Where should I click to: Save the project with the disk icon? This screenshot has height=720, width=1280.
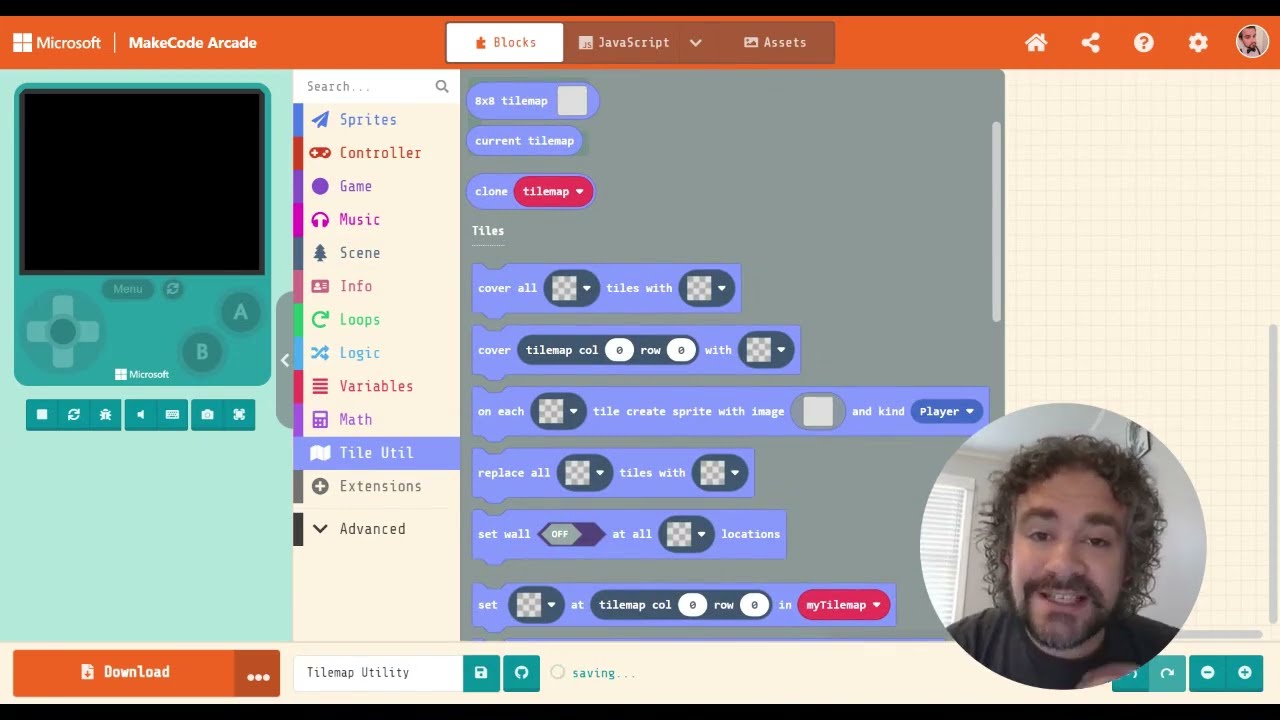tap(481, 673)
